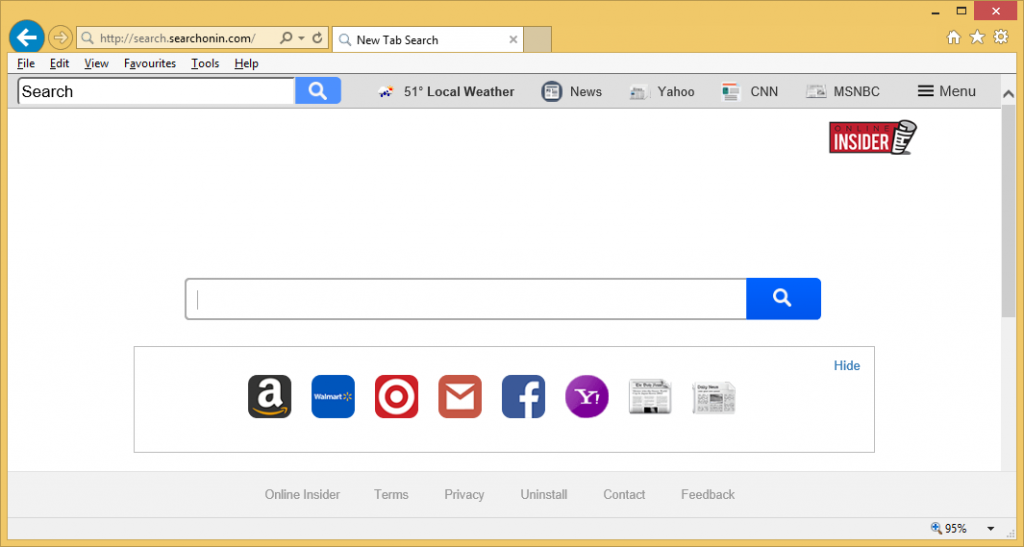1024x547 pixels.
Task: Open the purple Yahoo shortcut icon
Action: [x=587, y=397]
